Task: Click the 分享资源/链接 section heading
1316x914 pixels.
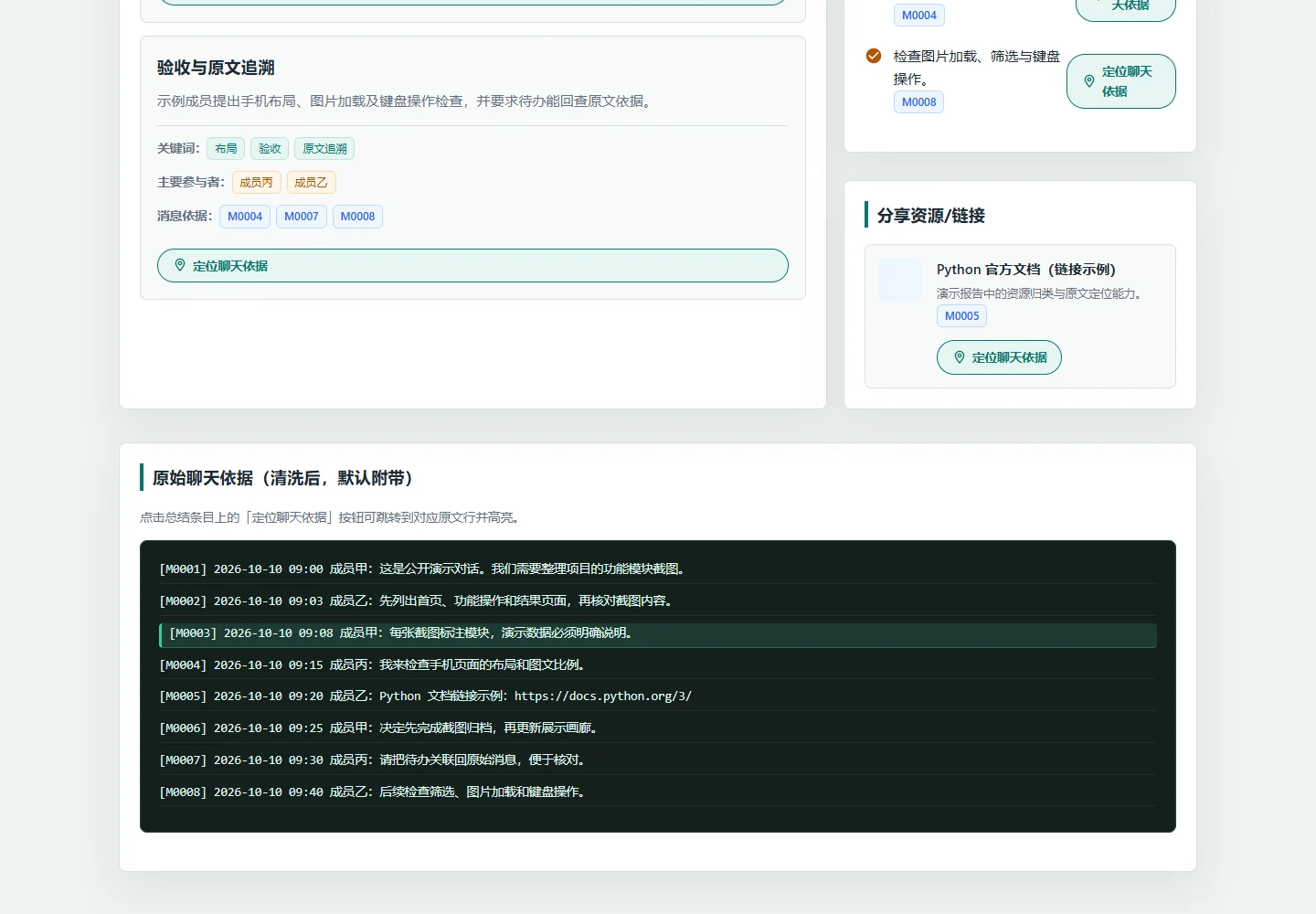Action: pos(931,216)
